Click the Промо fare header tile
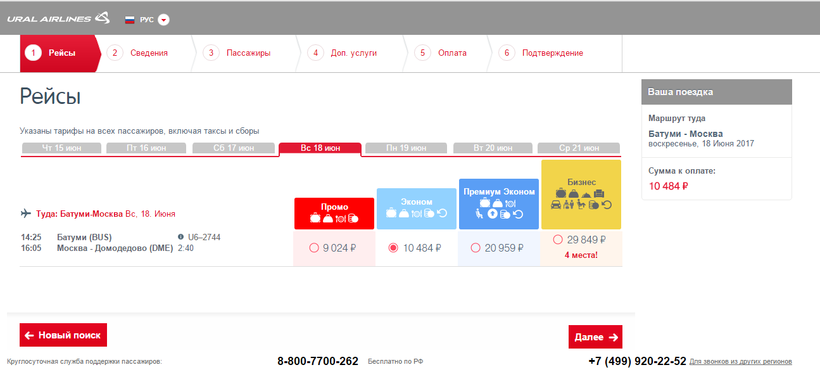This screenshot has height=372, width=820. (334, 213)
